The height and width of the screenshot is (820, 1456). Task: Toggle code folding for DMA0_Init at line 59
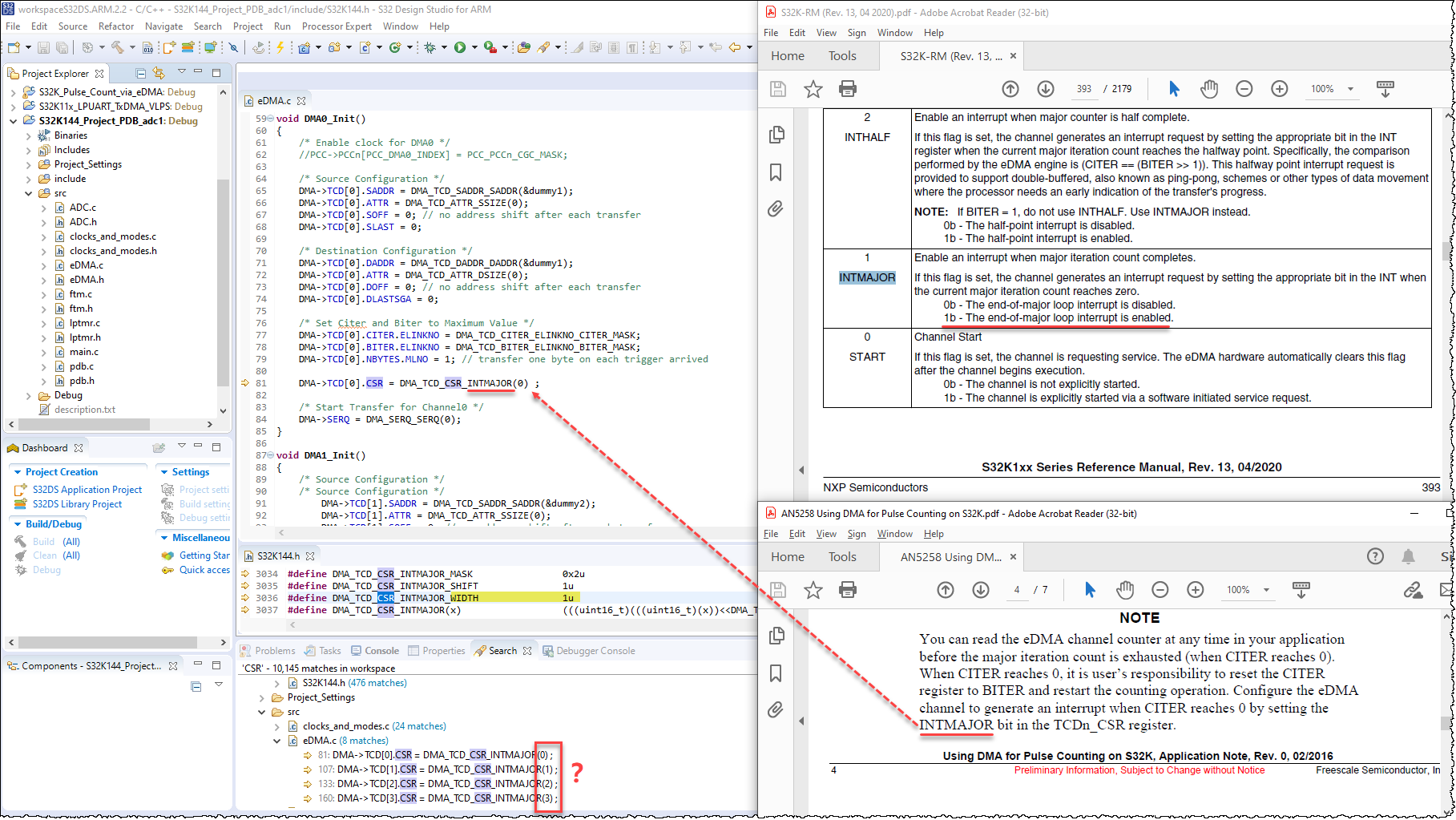pos(270,119)
